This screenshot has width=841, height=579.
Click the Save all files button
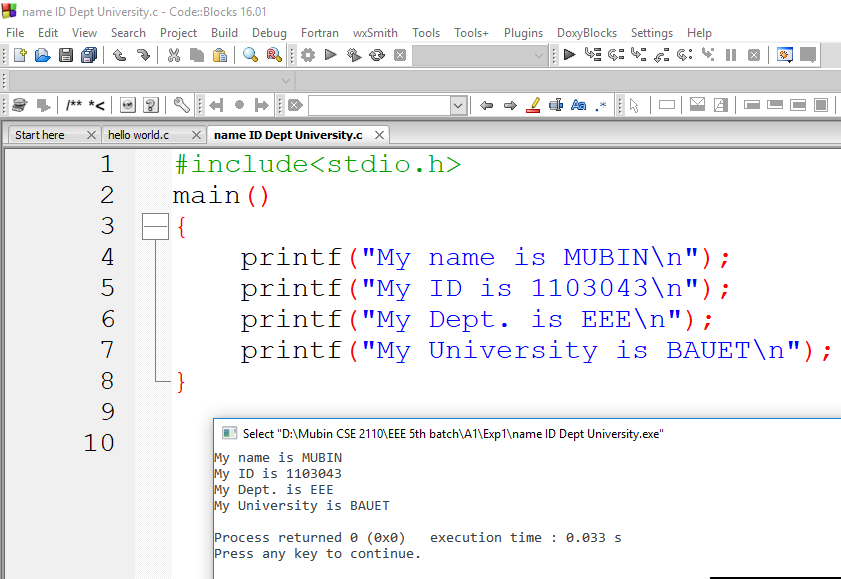pyautogui.click(x=89, y=55)
